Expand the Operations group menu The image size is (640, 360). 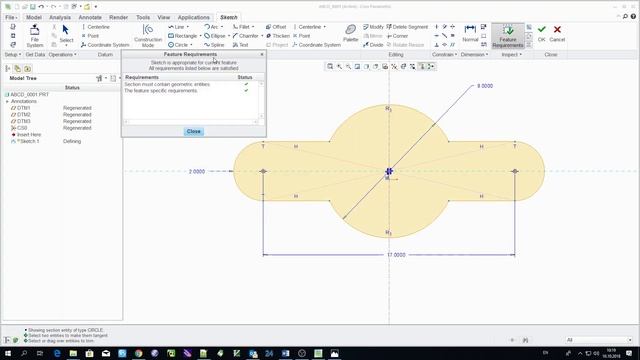[62, 54]
